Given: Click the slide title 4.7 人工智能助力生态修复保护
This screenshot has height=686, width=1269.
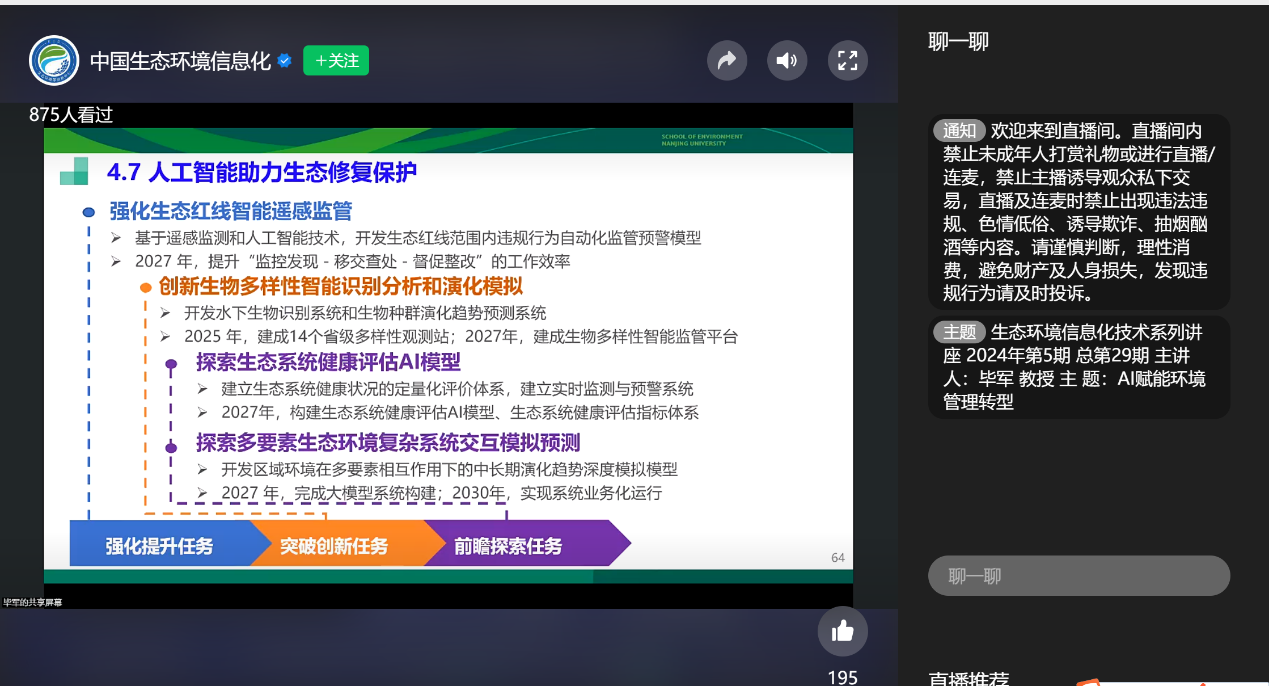Looking at the screenshot, I should pyautogui.click(x=262, y=172).
